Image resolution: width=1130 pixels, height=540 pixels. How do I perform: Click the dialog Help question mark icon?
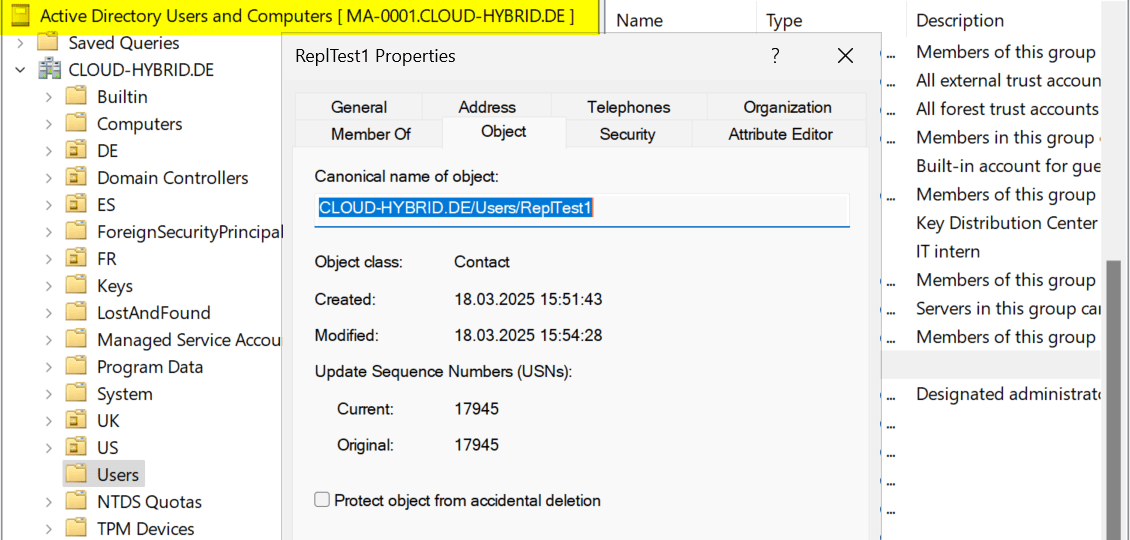tap(775, 56)
